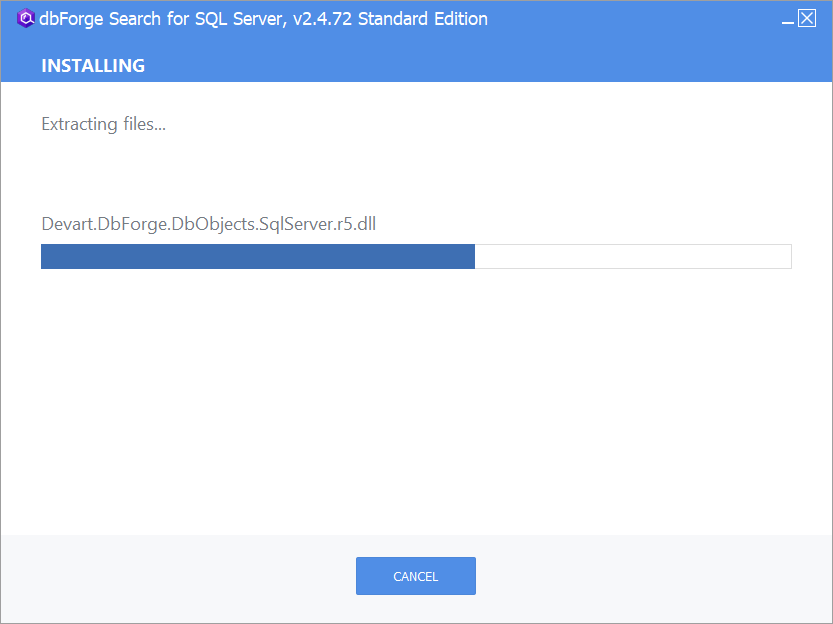Click the installer title text
This screenshot has width=833, height=624.
[x=263, y=19]
